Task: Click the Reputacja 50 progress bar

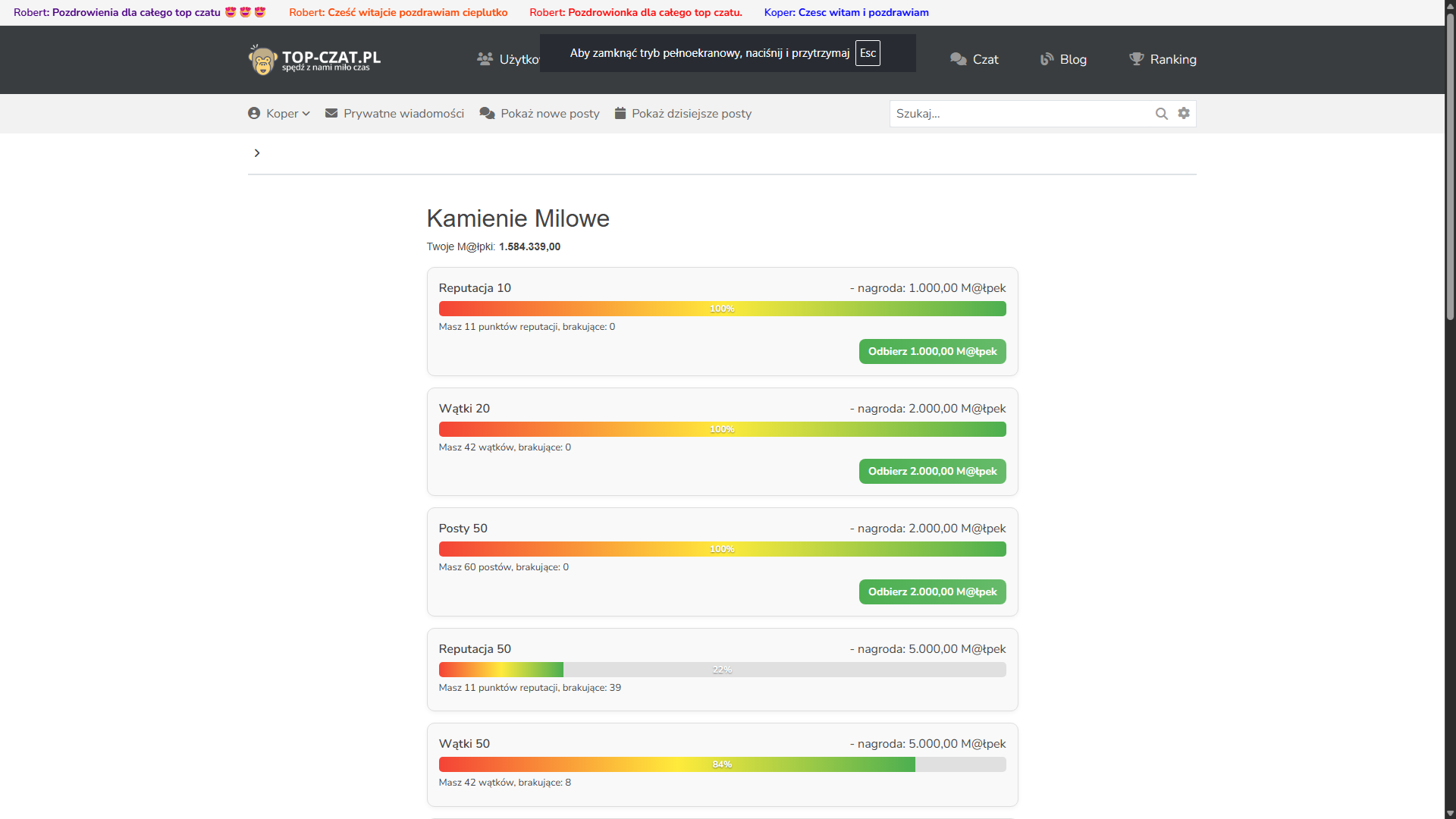Action: coord(722,670)
